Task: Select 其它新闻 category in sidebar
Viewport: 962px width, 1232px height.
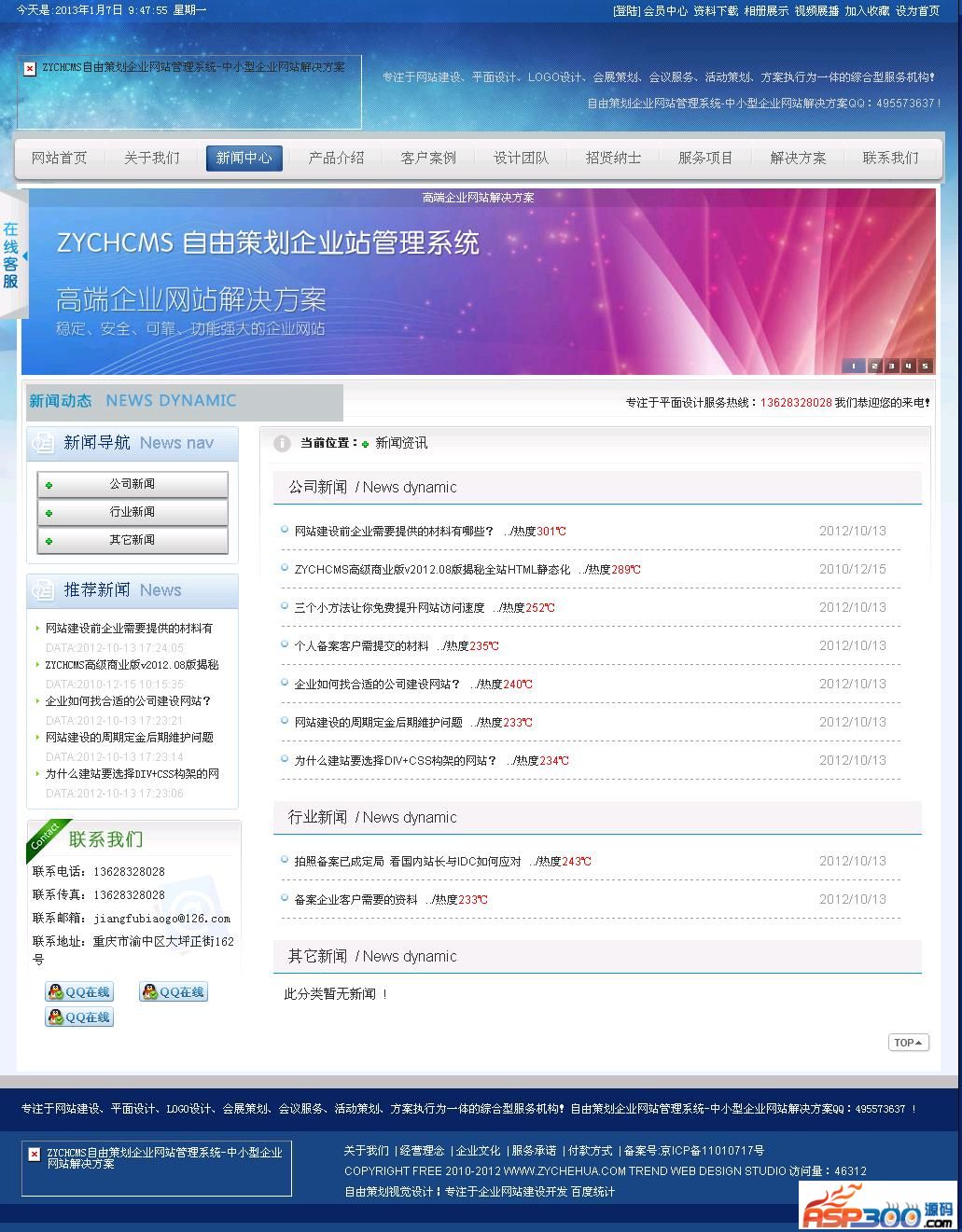Action: click(132, 541)
